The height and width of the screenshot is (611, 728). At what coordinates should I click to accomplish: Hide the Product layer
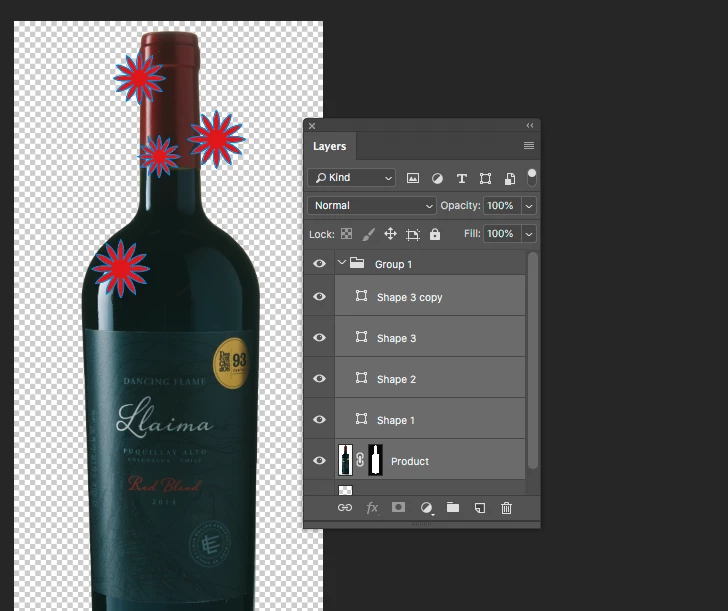coord(319,460)
